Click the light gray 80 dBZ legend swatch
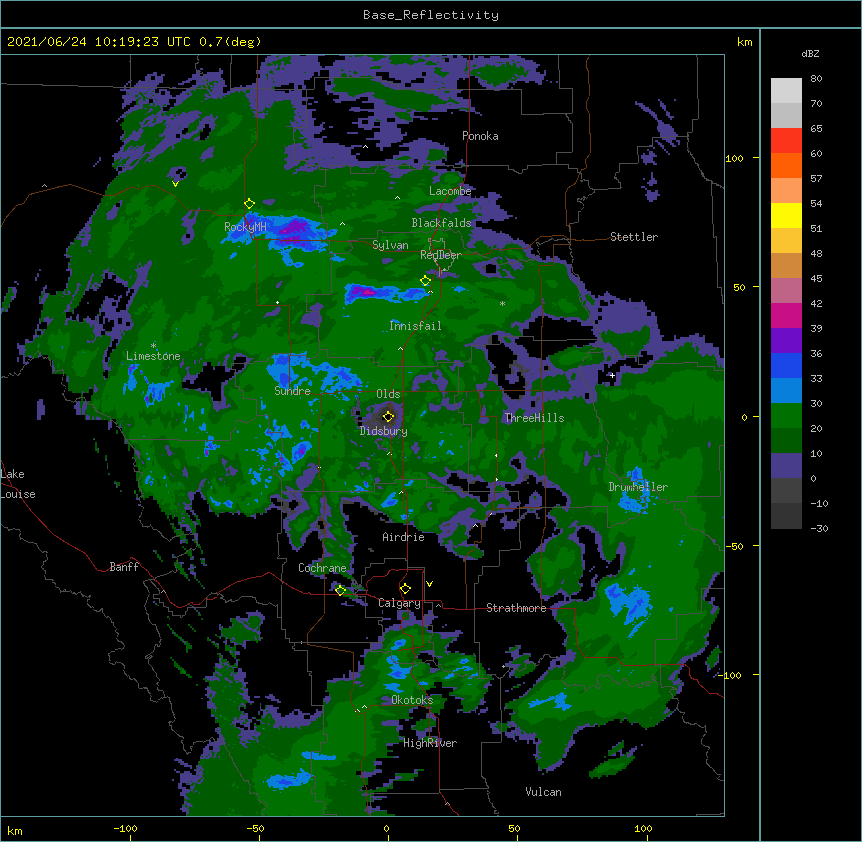The width and height of the screenshot is (862, 842). click(786, 90)
